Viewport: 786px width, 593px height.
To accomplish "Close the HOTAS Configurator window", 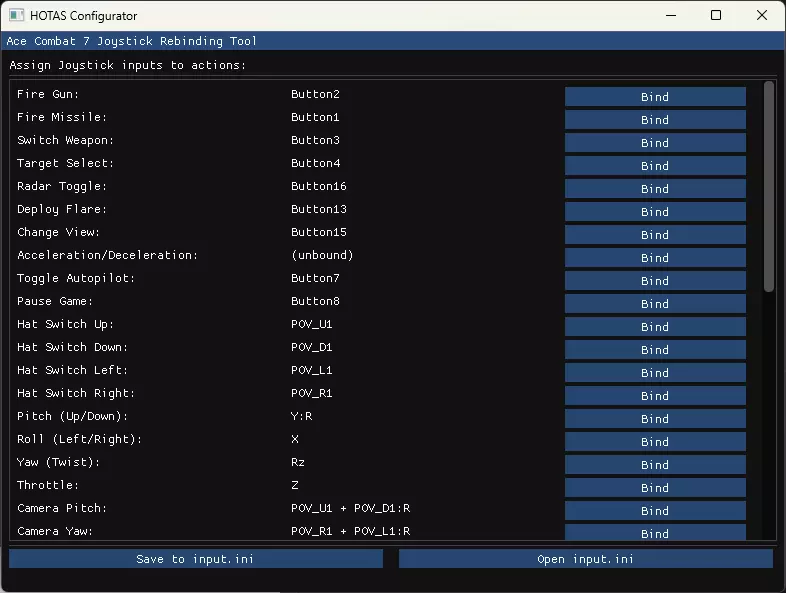I will [x=761, y=16].
